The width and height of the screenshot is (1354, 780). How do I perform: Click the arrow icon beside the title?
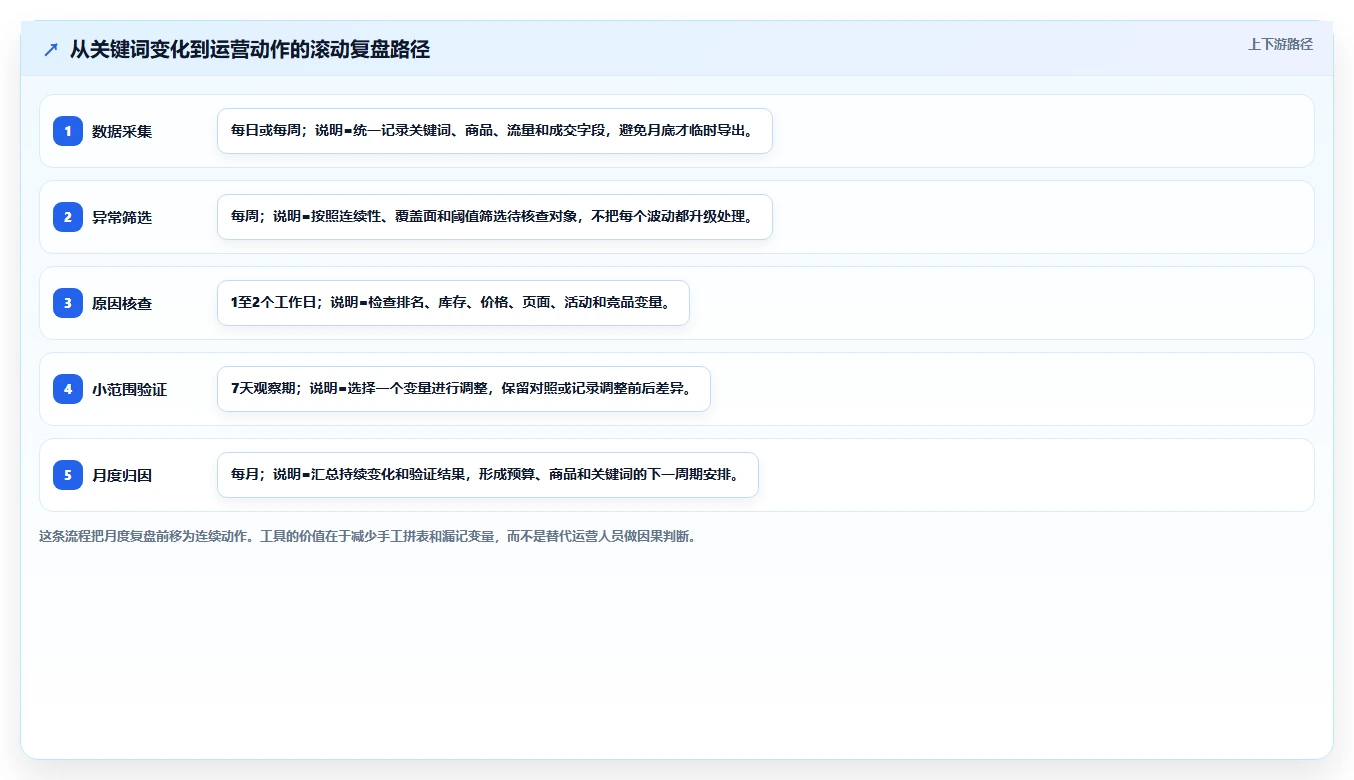[x=51, y=49]
